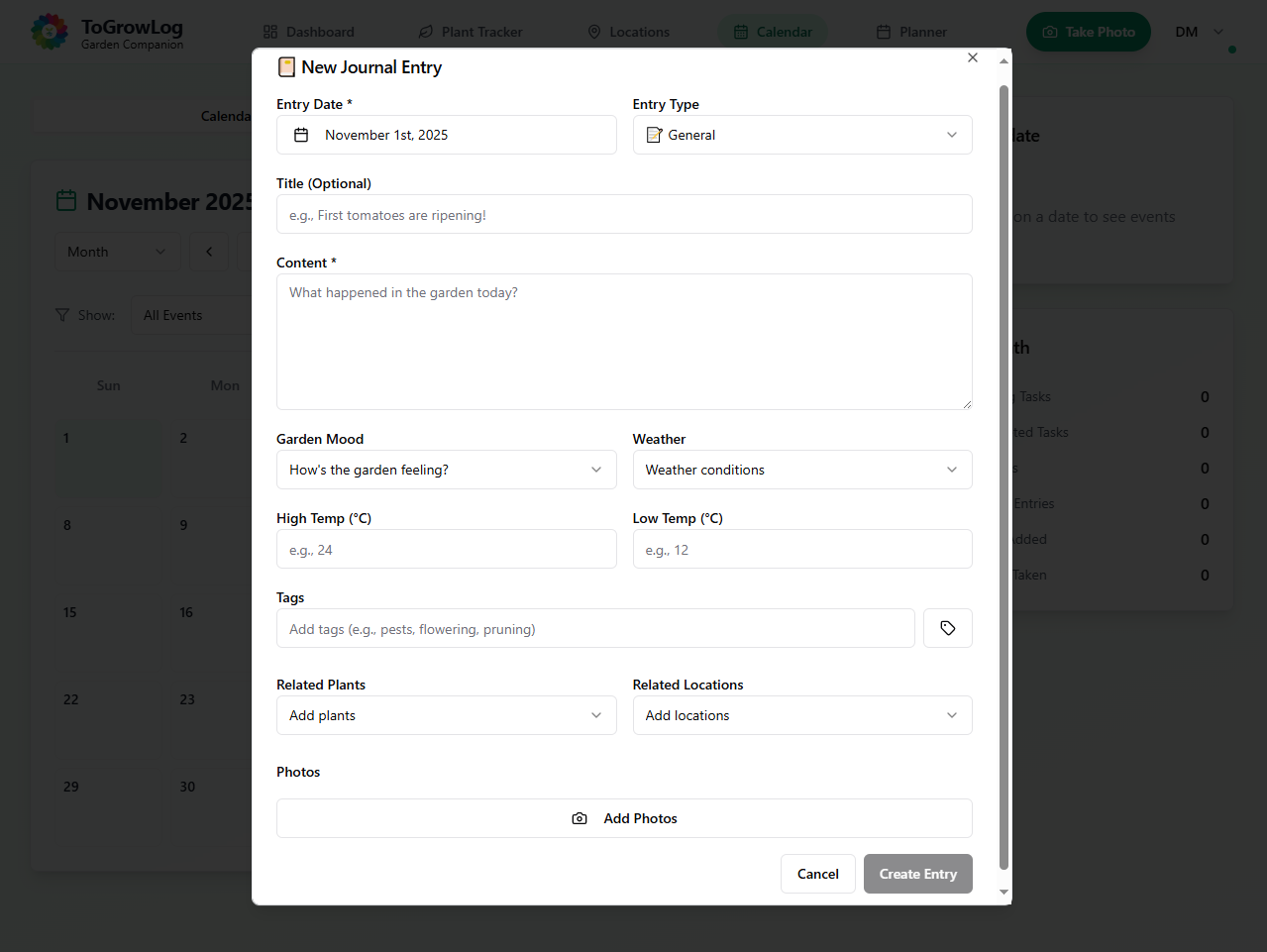Click the Create Entry button
Screen dimensions: 1267x952
coord(917,874)
